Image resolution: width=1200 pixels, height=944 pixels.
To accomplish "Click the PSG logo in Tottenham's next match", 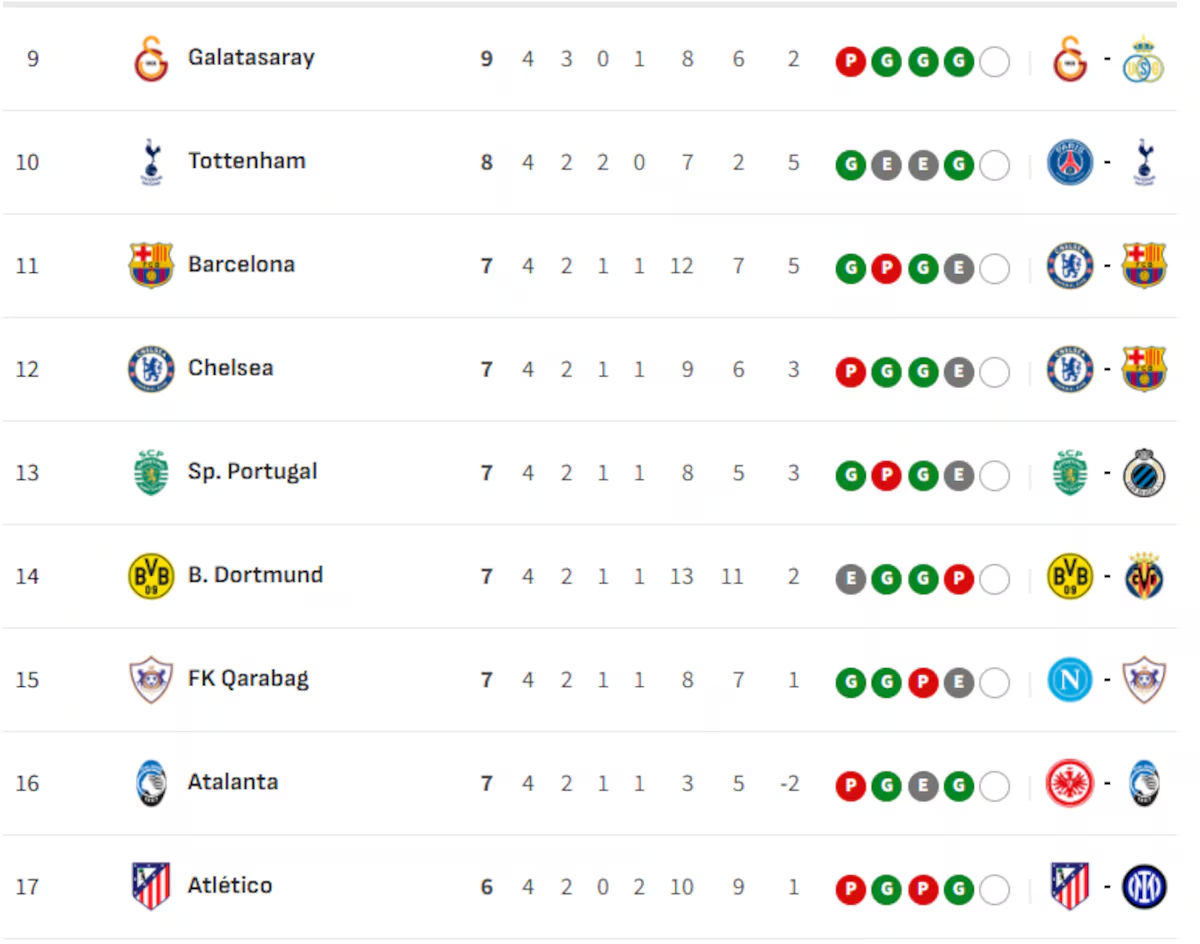I will click(x=1070, y=162).
